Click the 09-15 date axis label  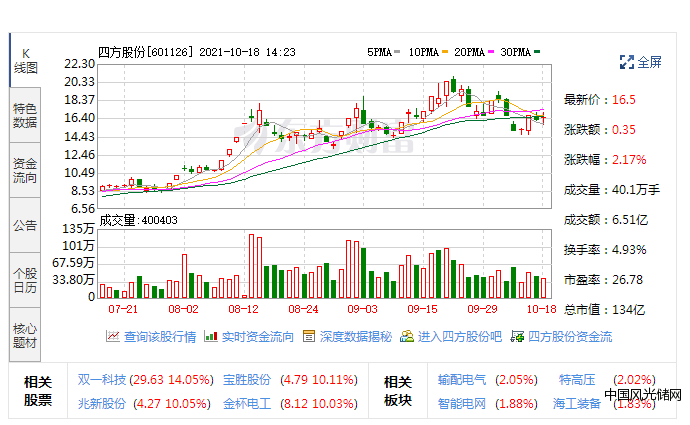(422, 309)
